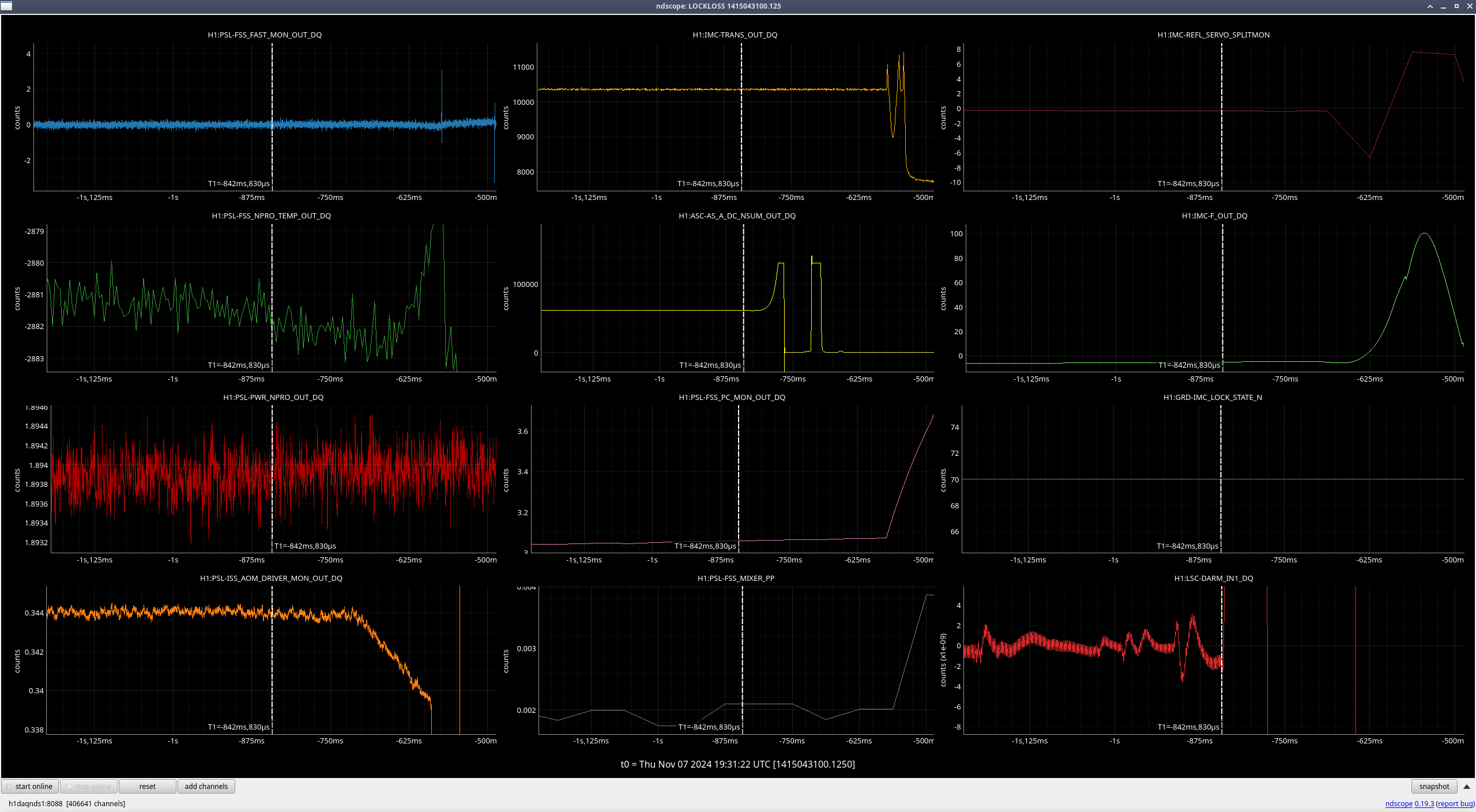Click the T1 cursor label in NPRO_TEMP plot
Viewport: 1476px width, 812px height.
[x=239, y=365]
